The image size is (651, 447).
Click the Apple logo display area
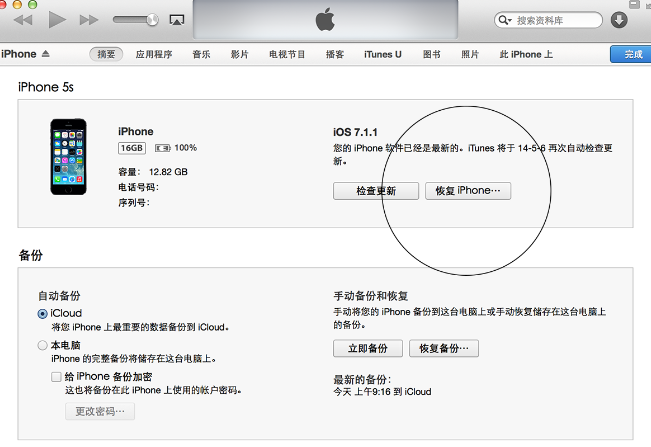tap(325, 20)
